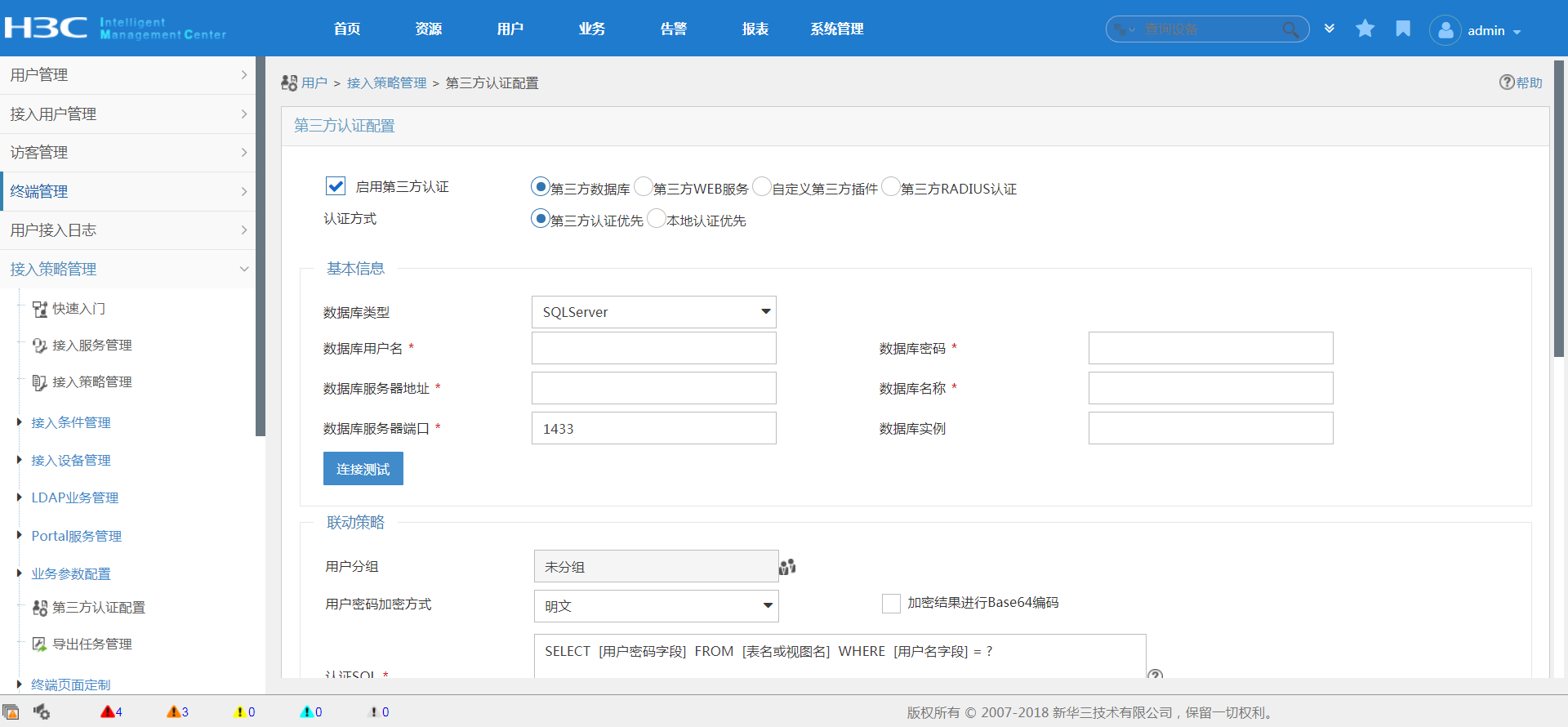1568x727 pixels.
Task: Click the help question mark icon
Action: pyautogui.click(x=1507, y=83)
